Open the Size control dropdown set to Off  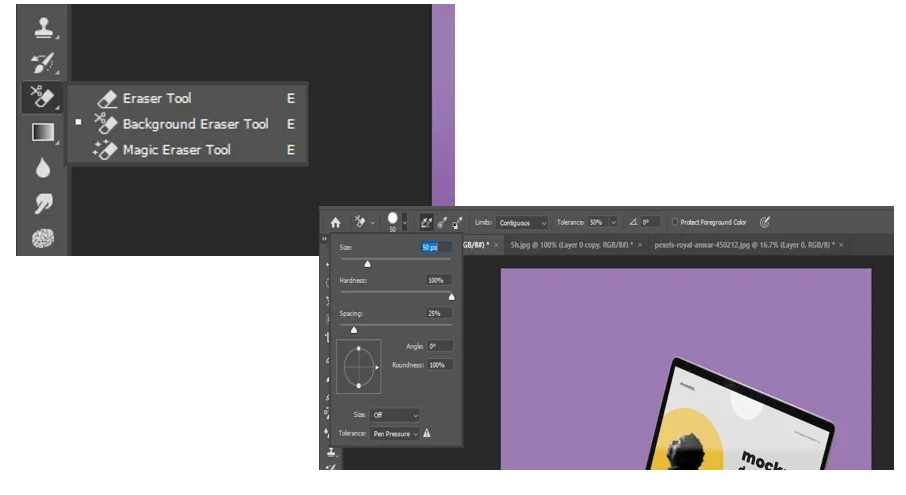[395, 415]
